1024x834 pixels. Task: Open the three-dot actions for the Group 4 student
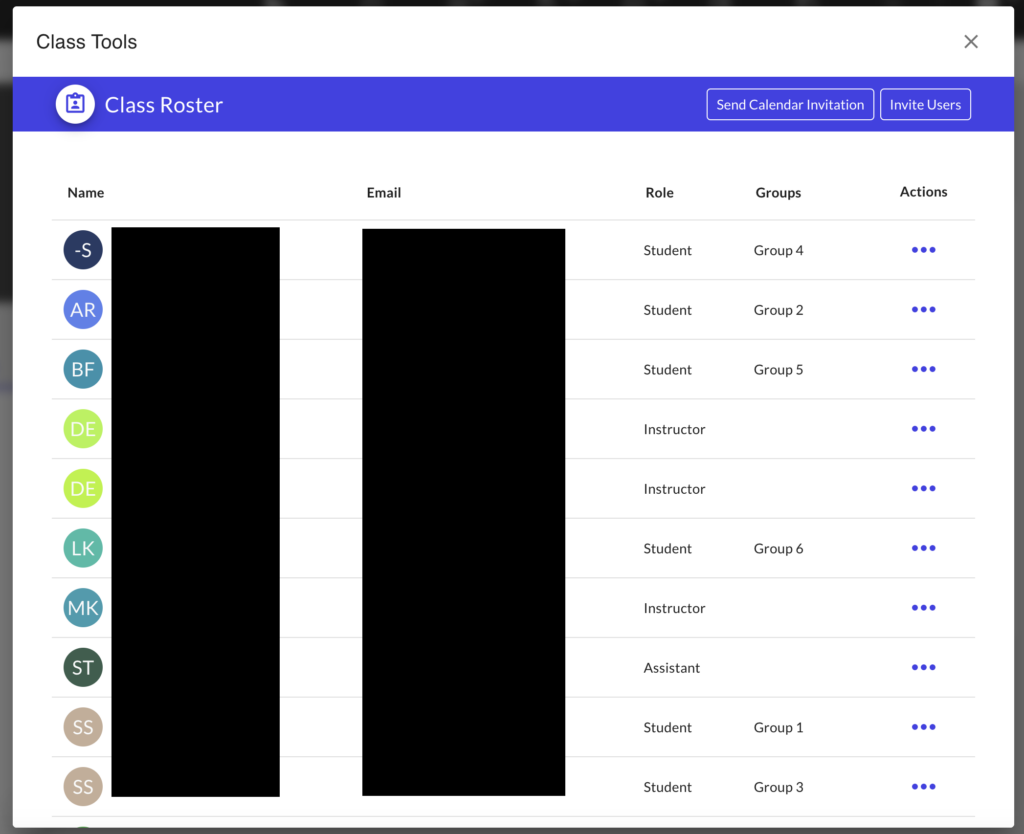[923, 250]
